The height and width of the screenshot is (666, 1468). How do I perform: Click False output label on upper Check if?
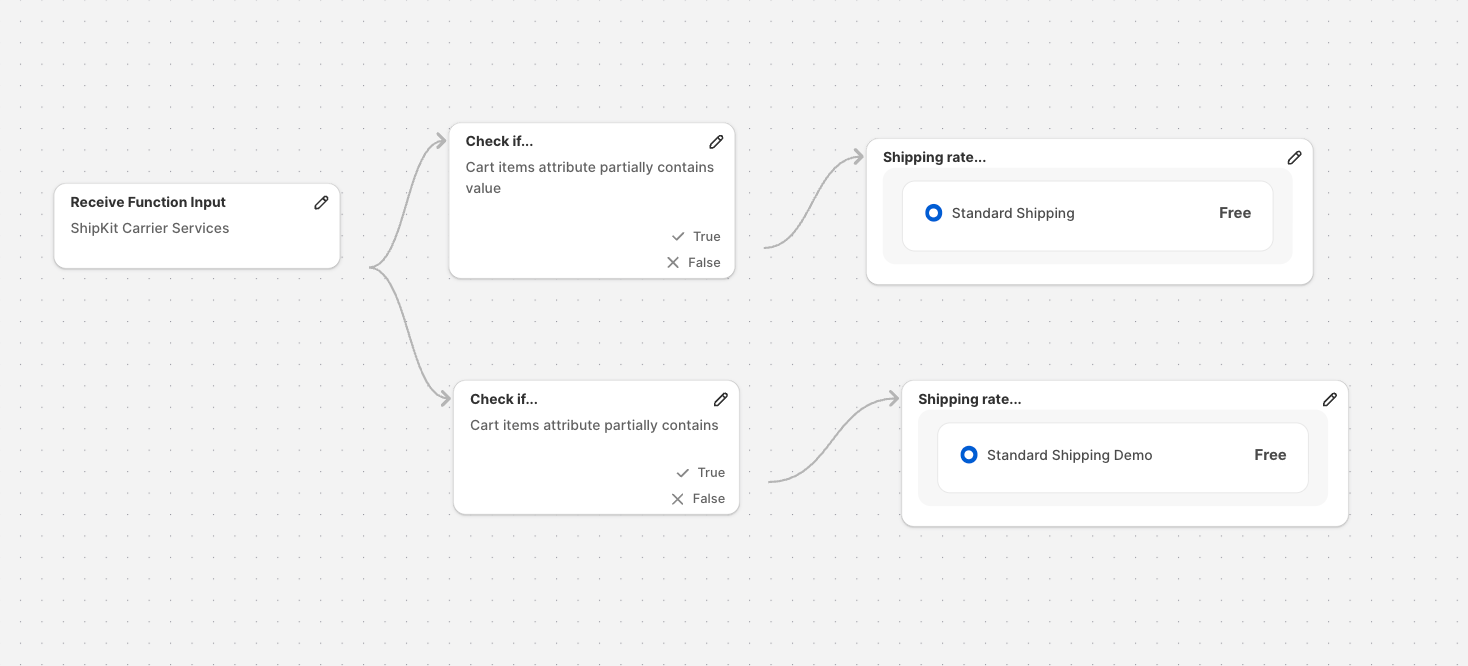704,263
